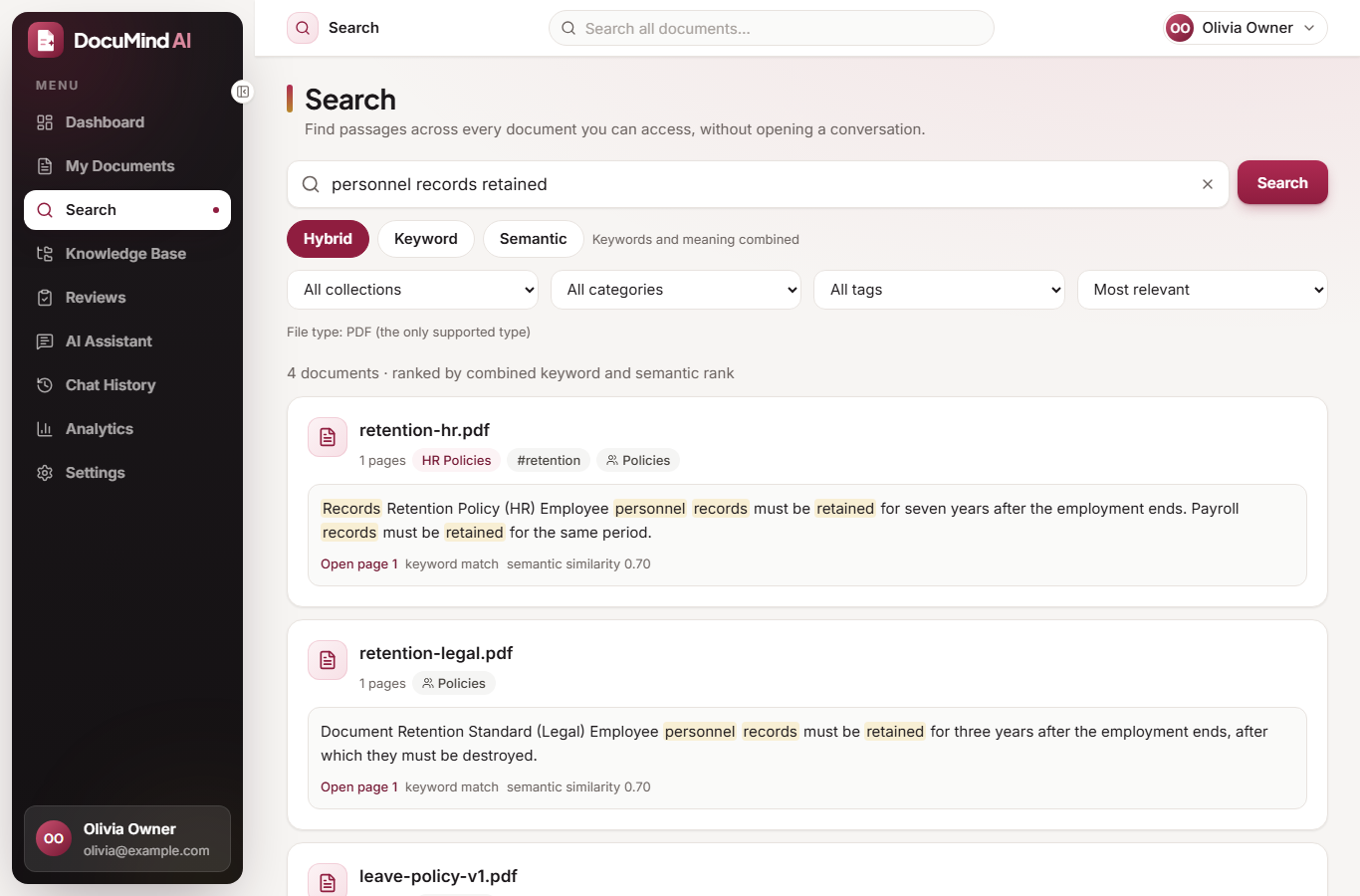Focus the Search all documents field
The width and height of the screenshot is (1360, 896).
click(772, 28)
